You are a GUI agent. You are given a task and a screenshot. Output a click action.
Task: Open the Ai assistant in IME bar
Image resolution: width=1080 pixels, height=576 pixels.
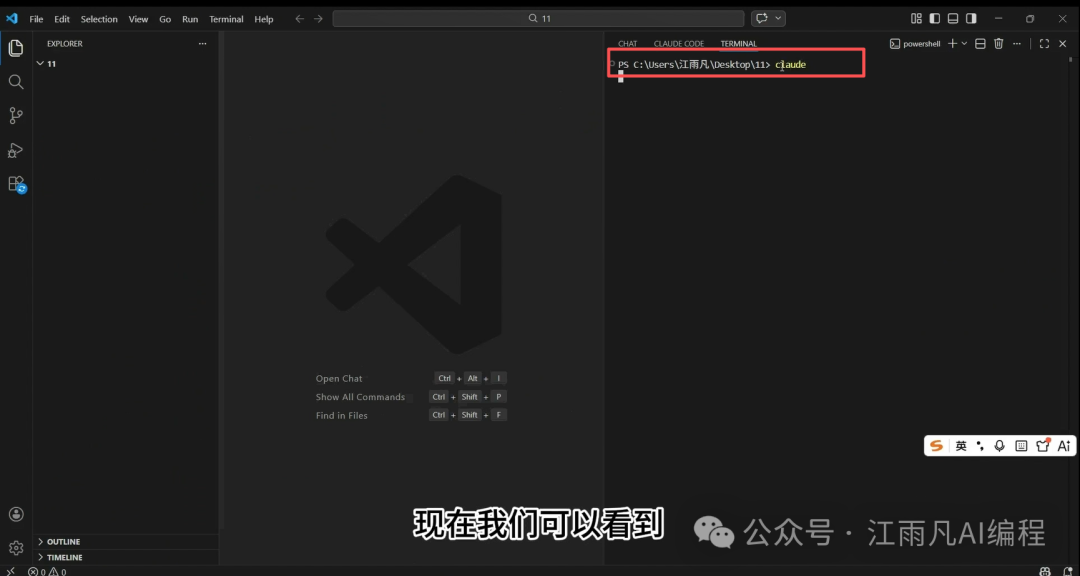tap(1064, 446)
